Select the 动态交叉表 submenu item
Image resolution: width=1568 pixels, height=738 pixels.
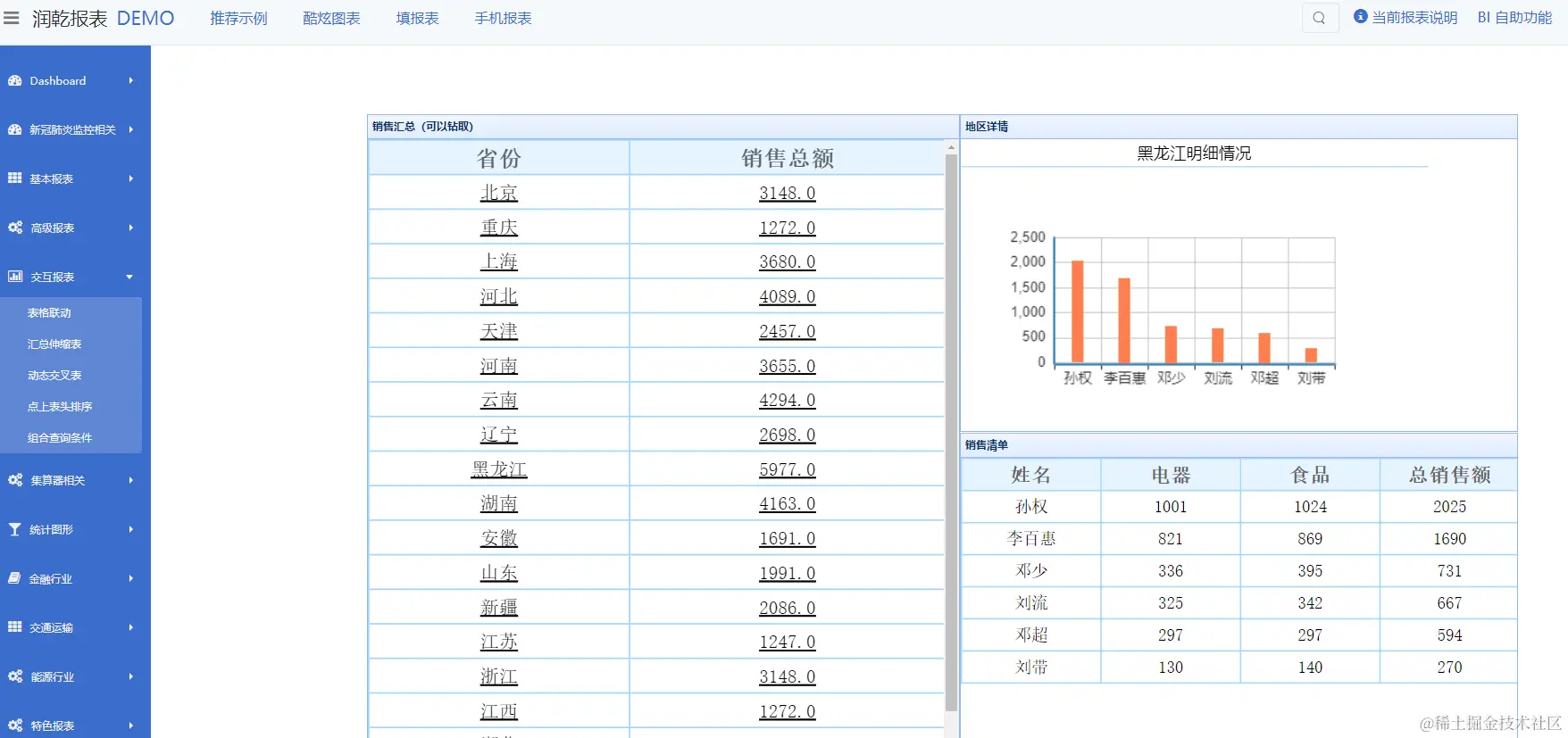54,376
